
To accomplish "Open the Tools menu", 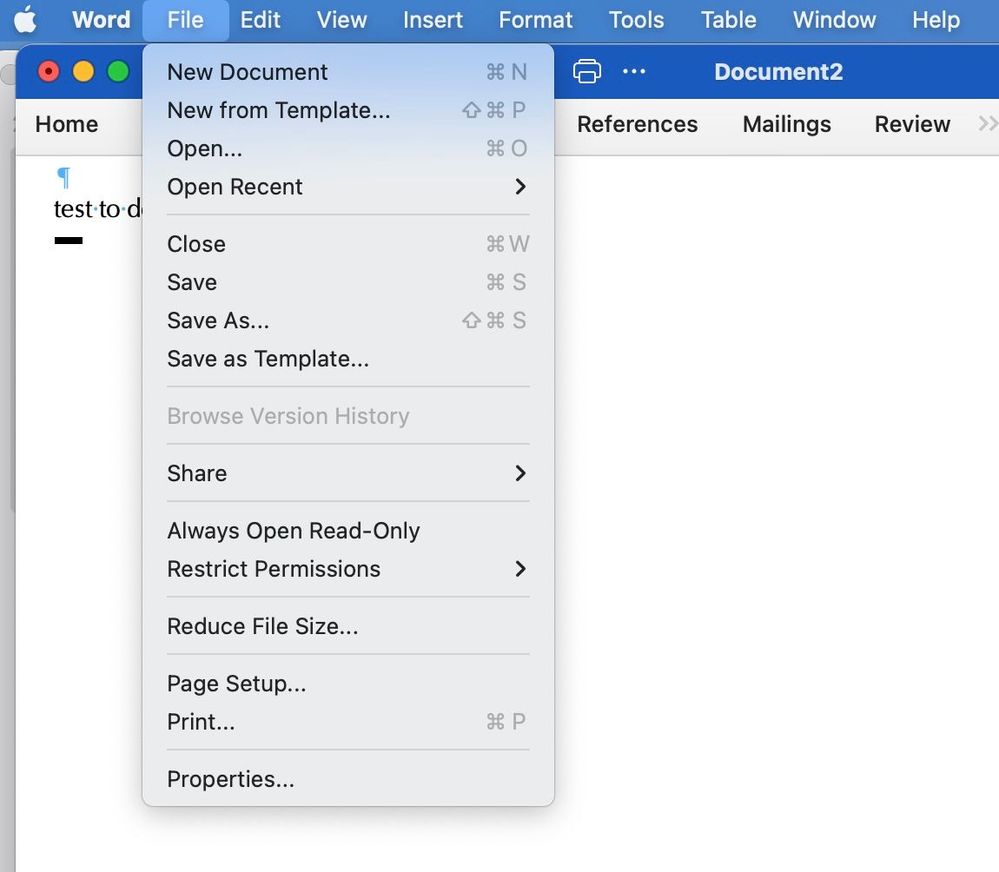I will click(636, 20).
